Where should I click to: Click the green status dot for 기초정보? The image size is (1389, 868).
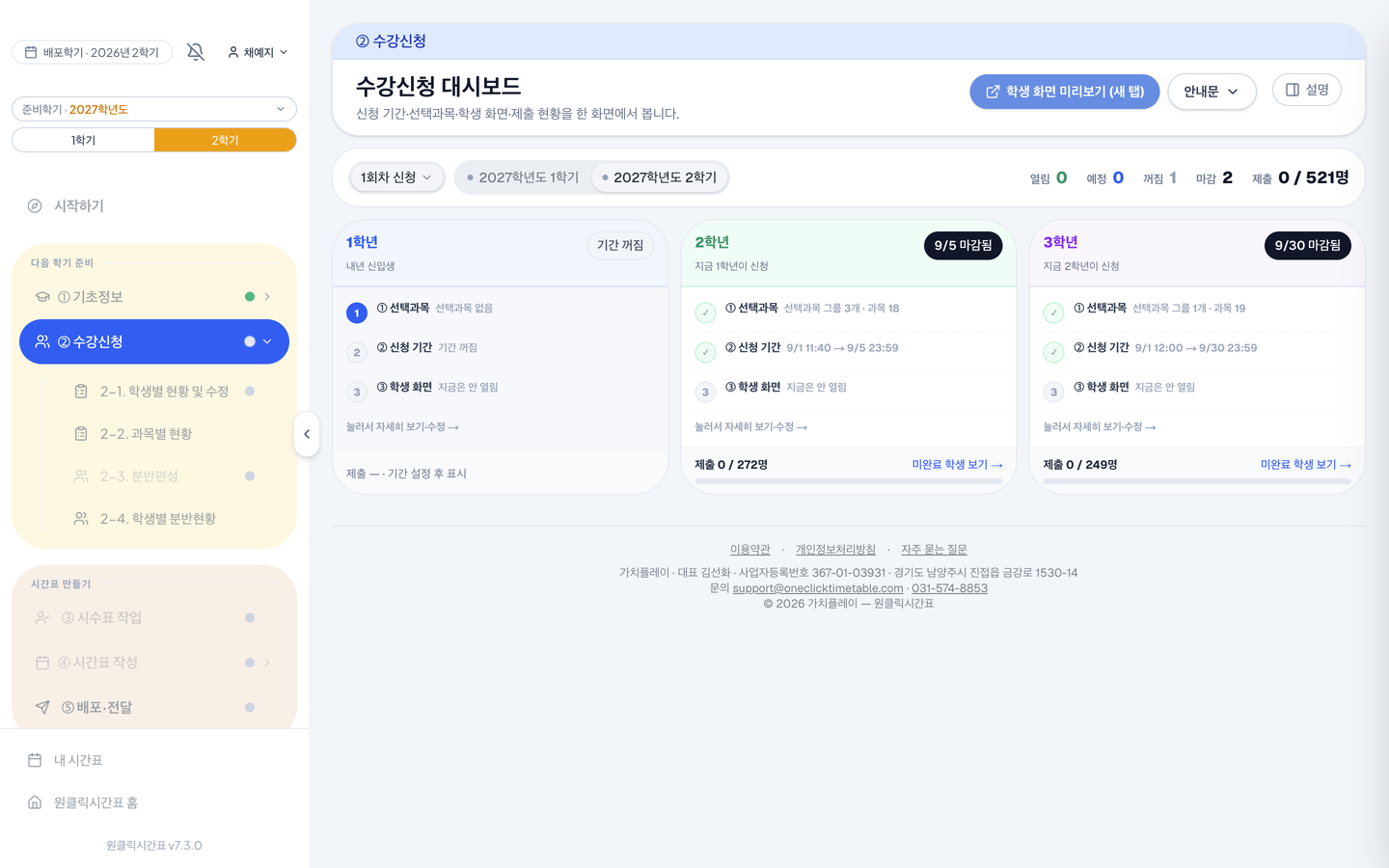[x=250, y=297]
